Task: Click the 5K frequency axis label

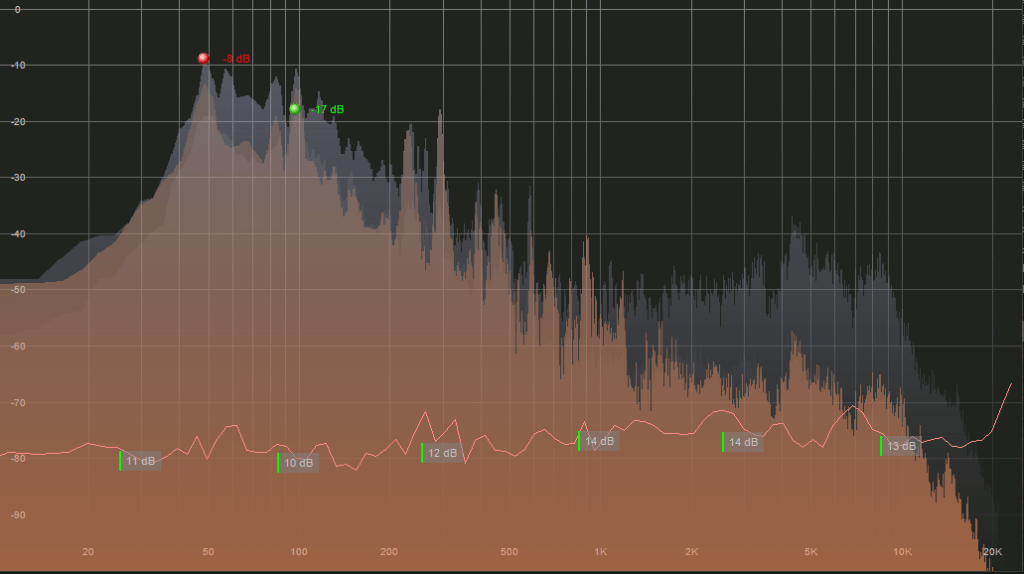Action: (811, 552)
